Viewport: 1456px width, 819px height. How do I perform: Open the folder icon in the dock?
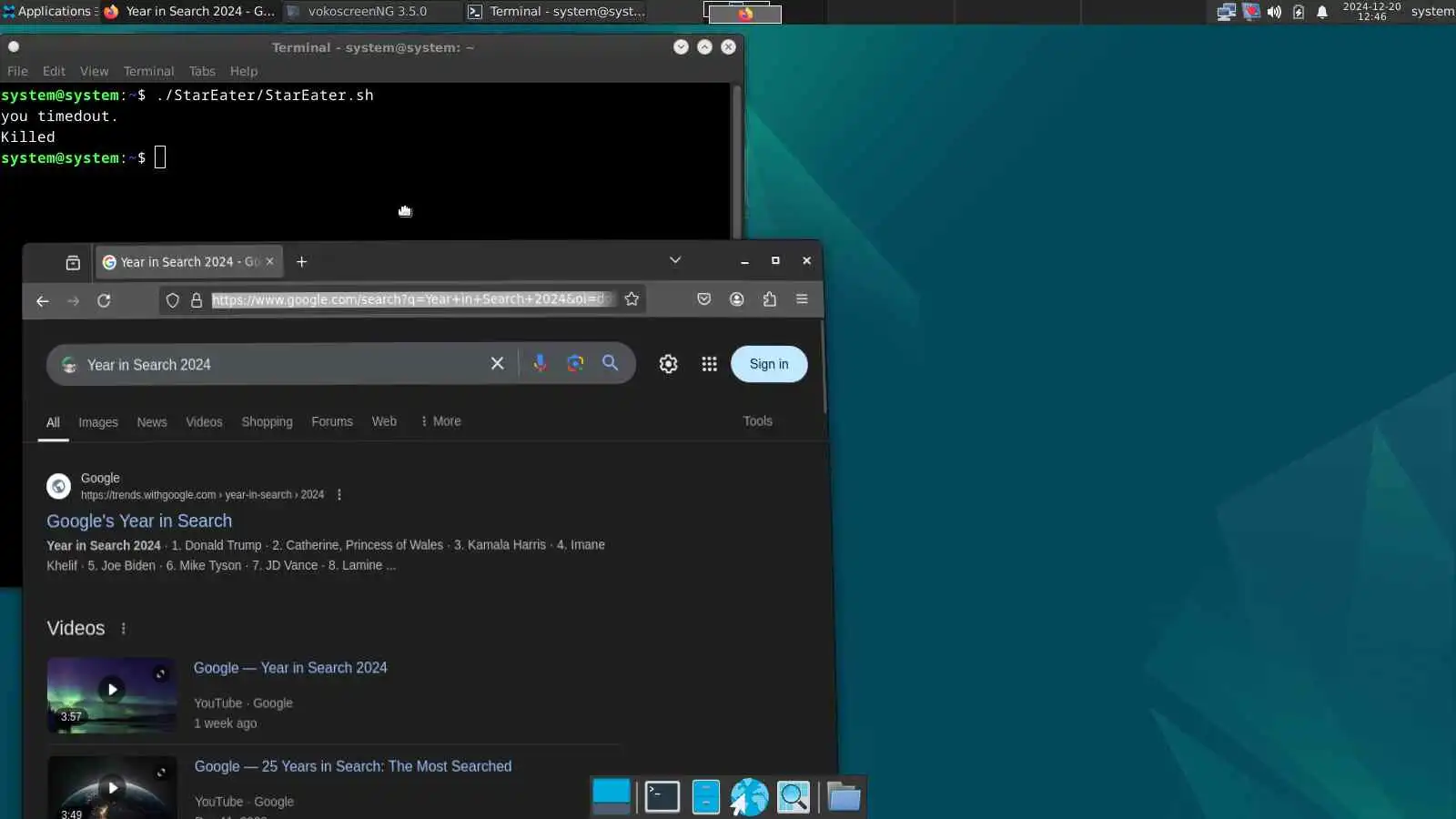[x=844, y=797]
